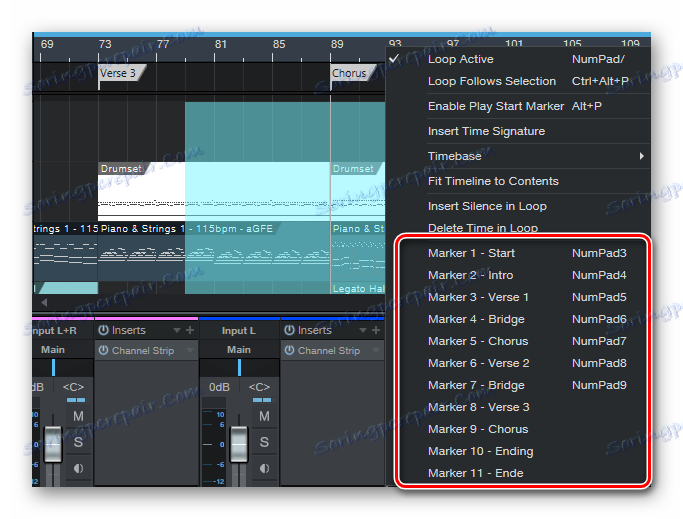
Task: Click pan slider on Input L+R channel
Action: click(x=63, y=367)
